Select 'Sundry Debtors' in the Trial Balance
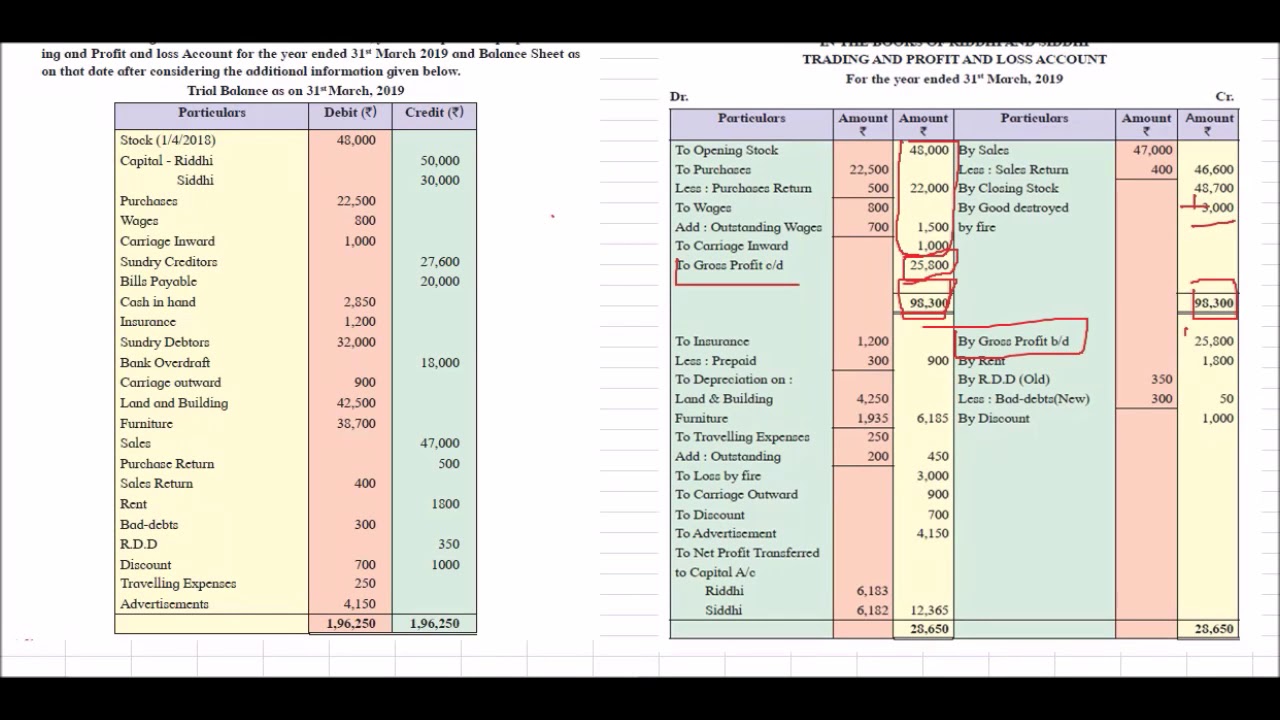Image resolution: width=1280 pixels, height=720 pixels. tap(164, 342)
